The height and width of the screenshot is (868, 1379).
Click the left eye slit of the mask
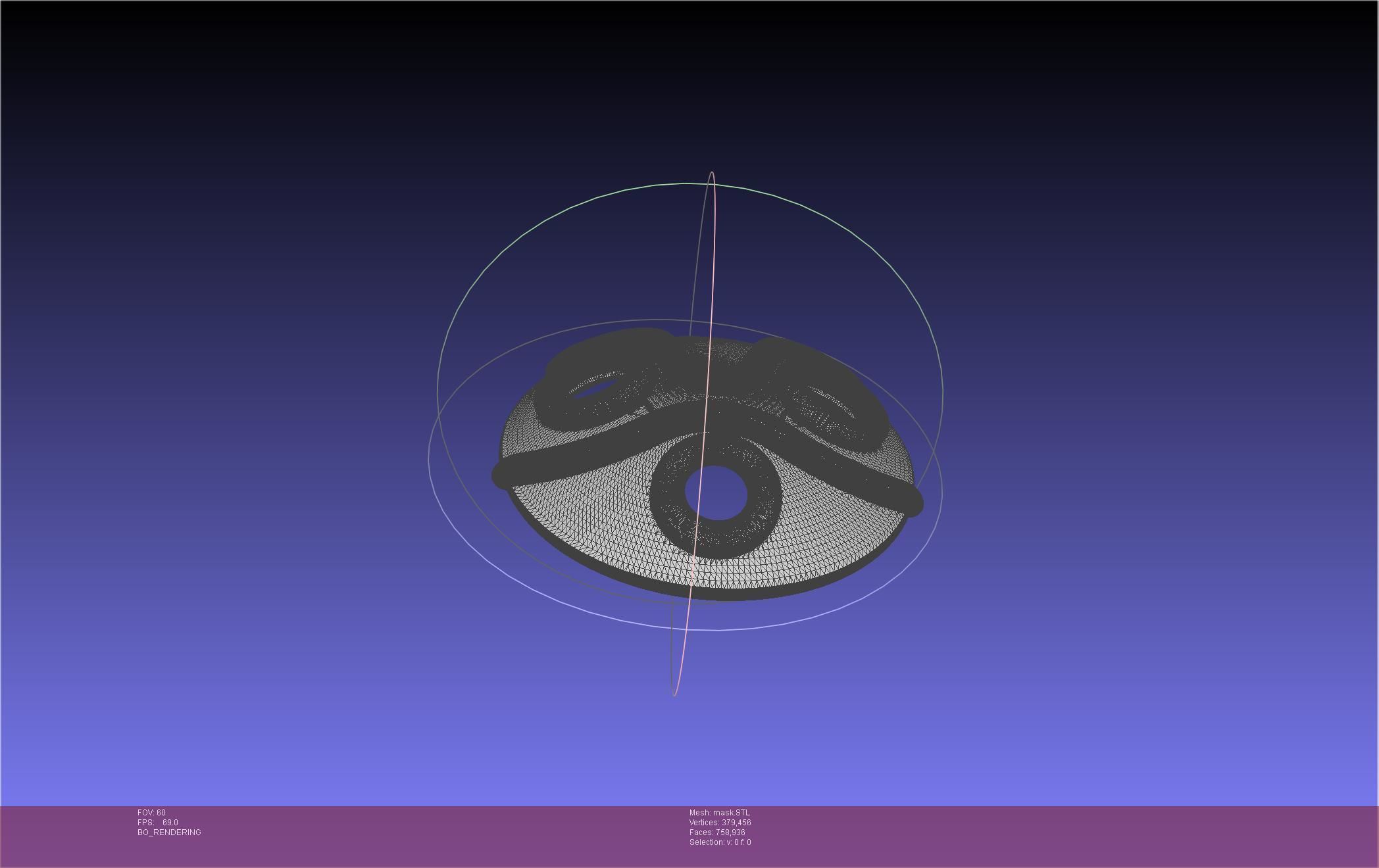pos(595,388)
